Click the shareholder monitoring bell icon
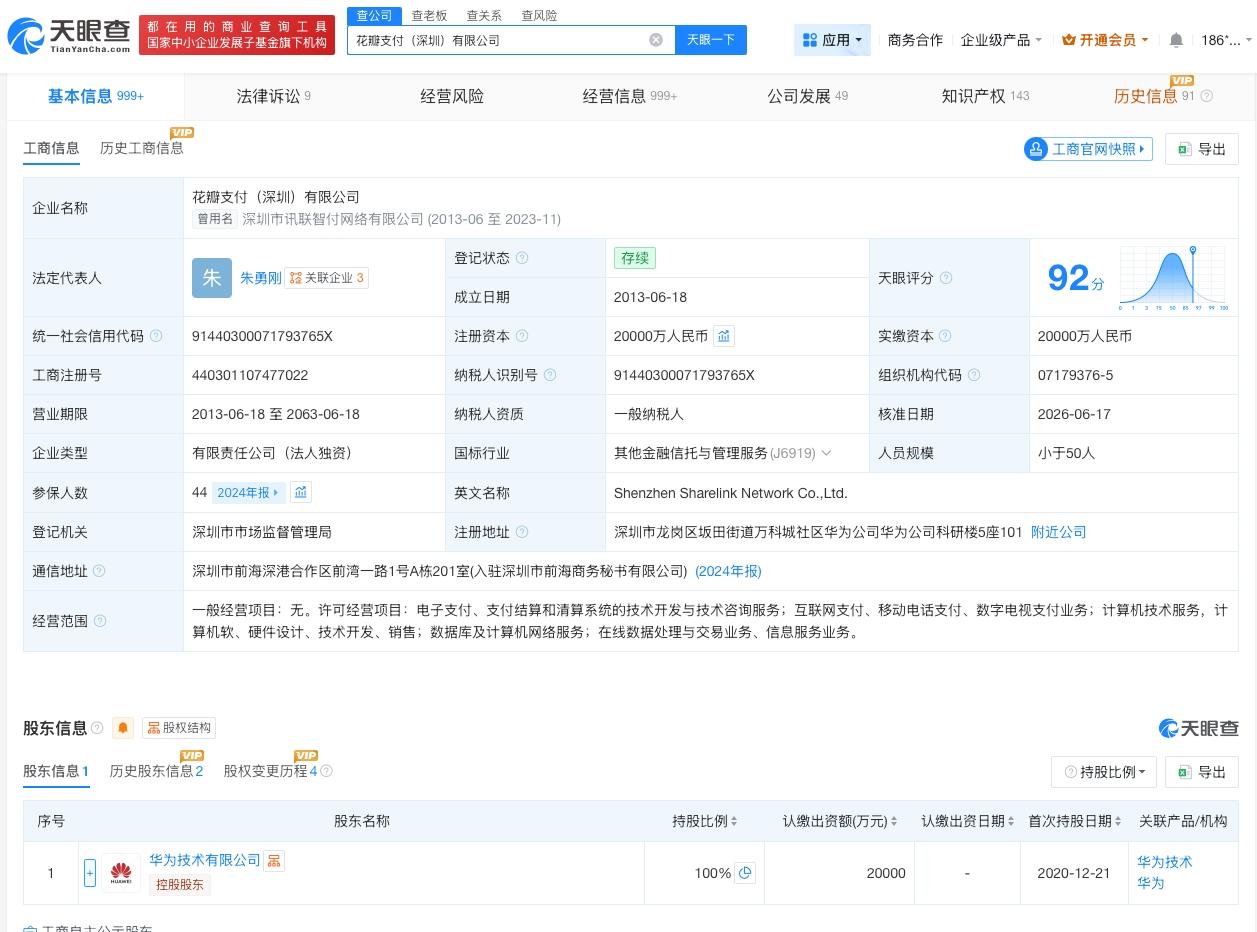1257x932 pixels. point(123,728)
